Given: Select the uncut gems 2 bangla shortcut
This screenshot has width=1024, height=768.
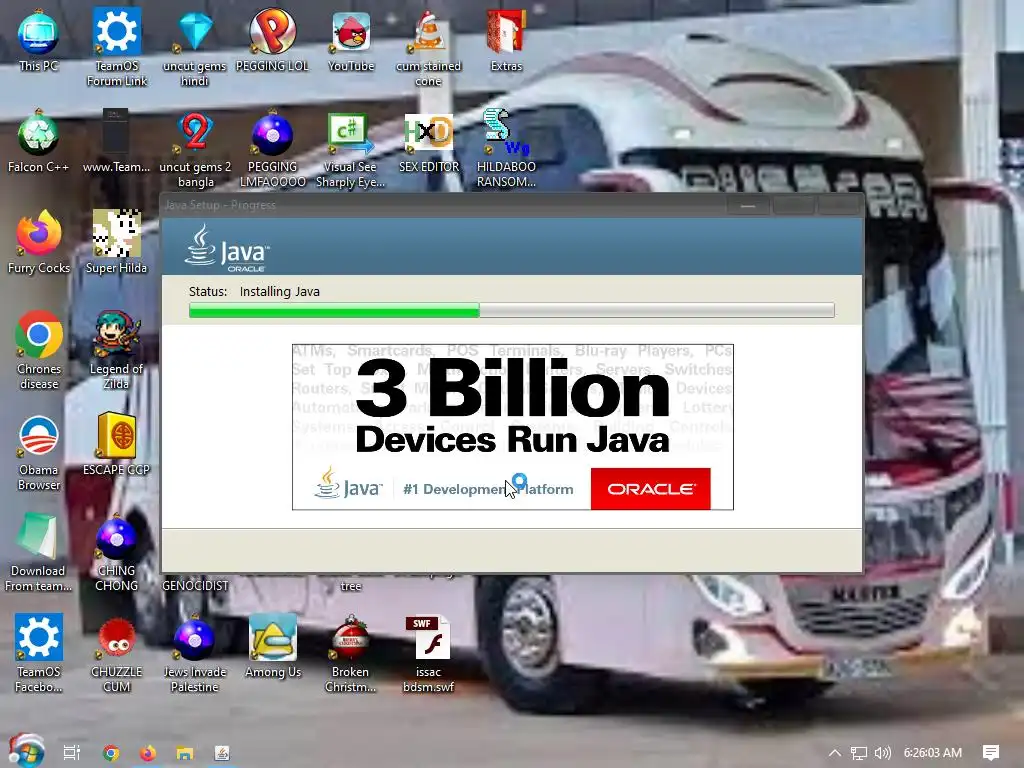Looking at the screenshot, I should coord(195,149).
